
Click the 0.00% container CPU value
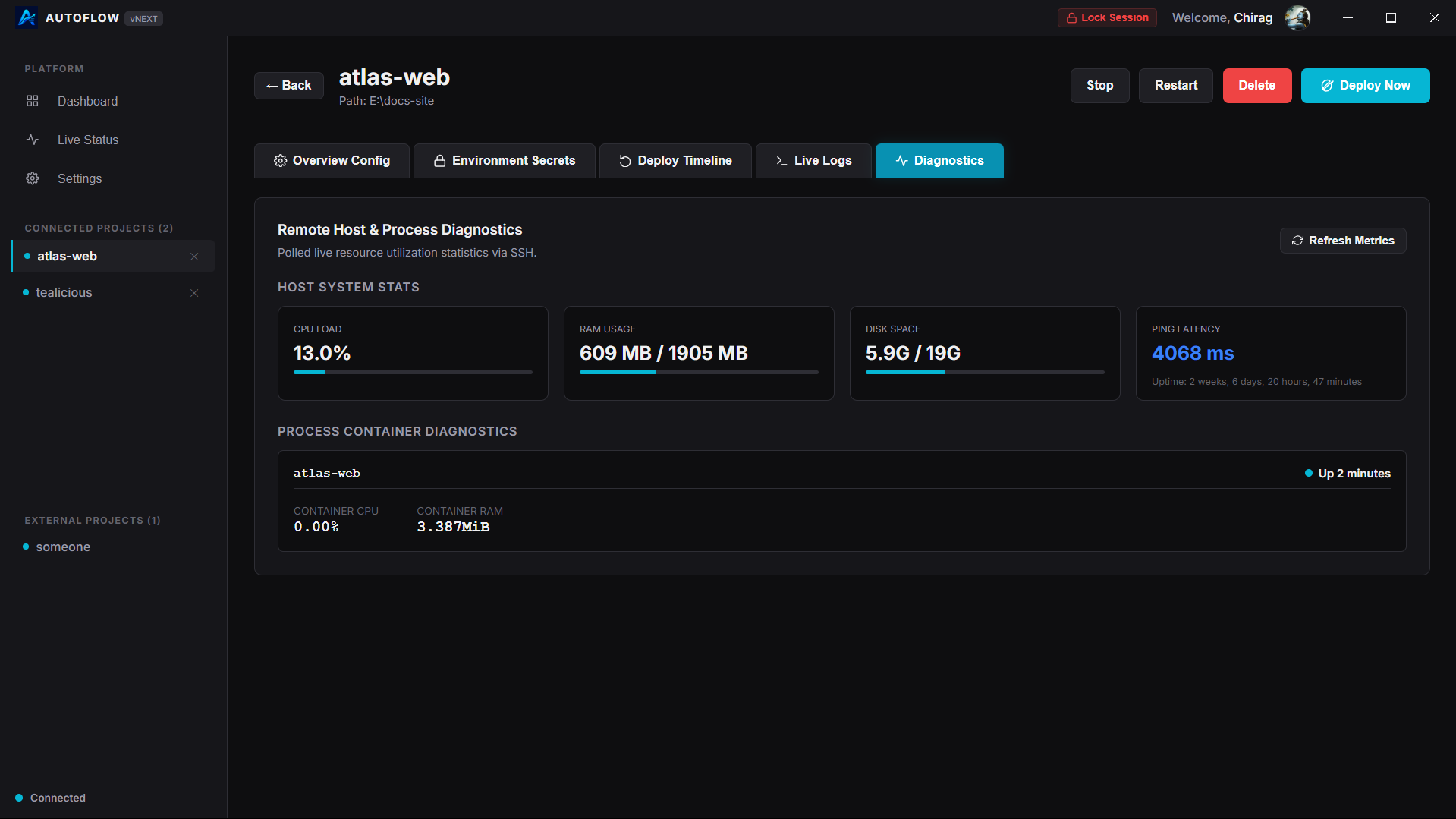[x=316, y=527]
